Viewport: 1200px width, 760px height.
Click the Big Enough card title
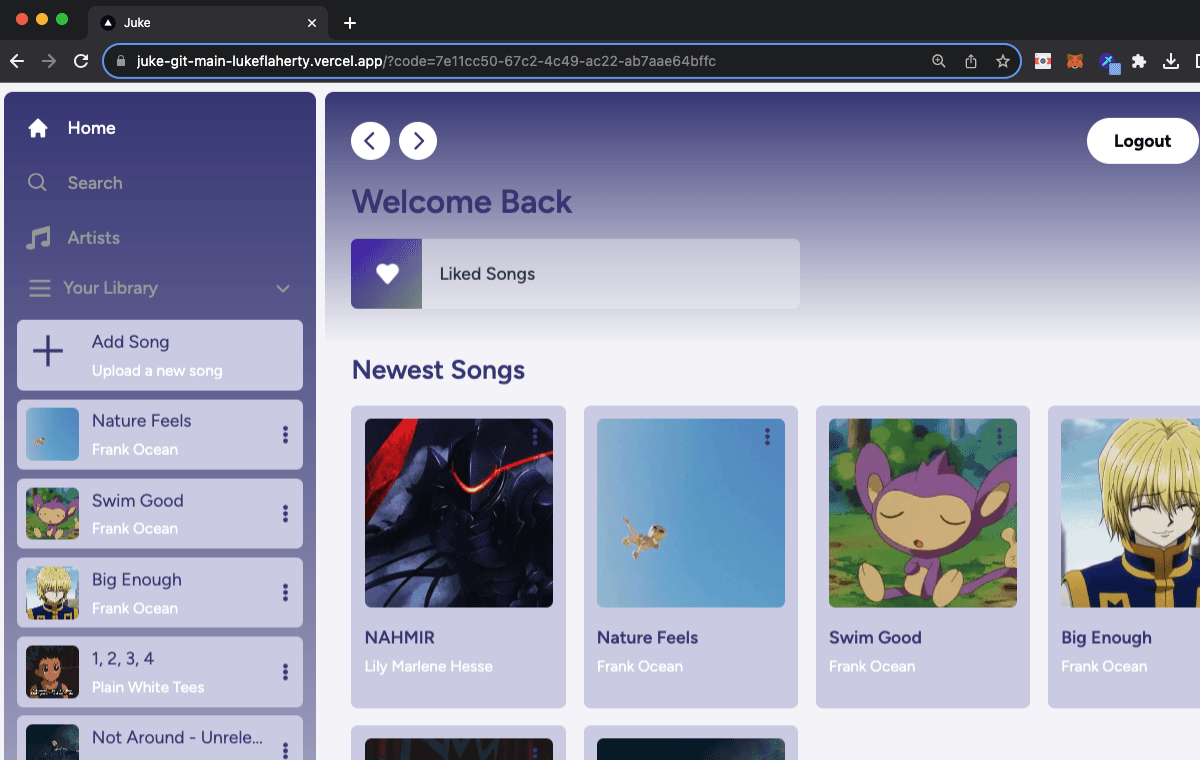1106,637
